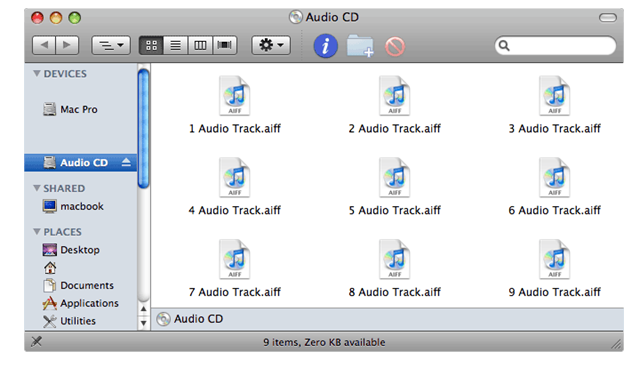Select 9 Audio Track.aiff file icon
The height and width of the screenshot is (367, 644).
pyautogui.click(x=554, y=259)
